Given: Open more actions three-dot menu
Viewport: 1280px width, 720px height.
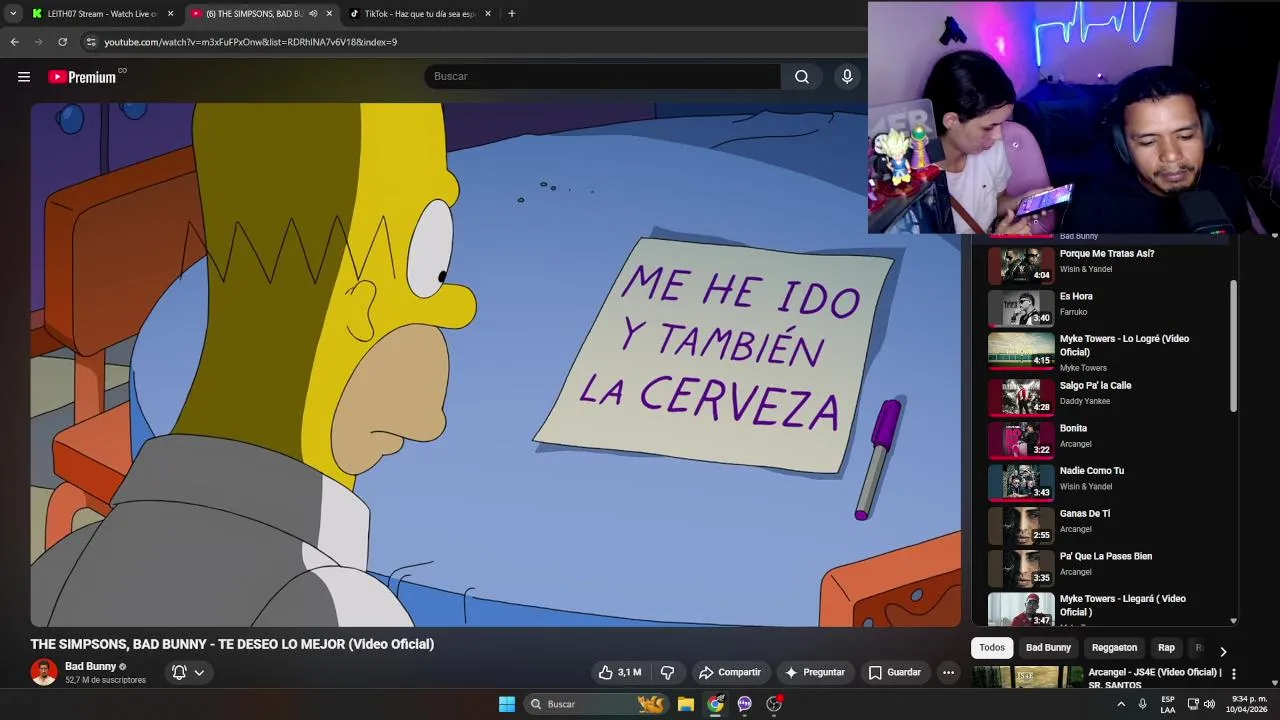Looking at the screenshot, I should click(x=948, y=672).
